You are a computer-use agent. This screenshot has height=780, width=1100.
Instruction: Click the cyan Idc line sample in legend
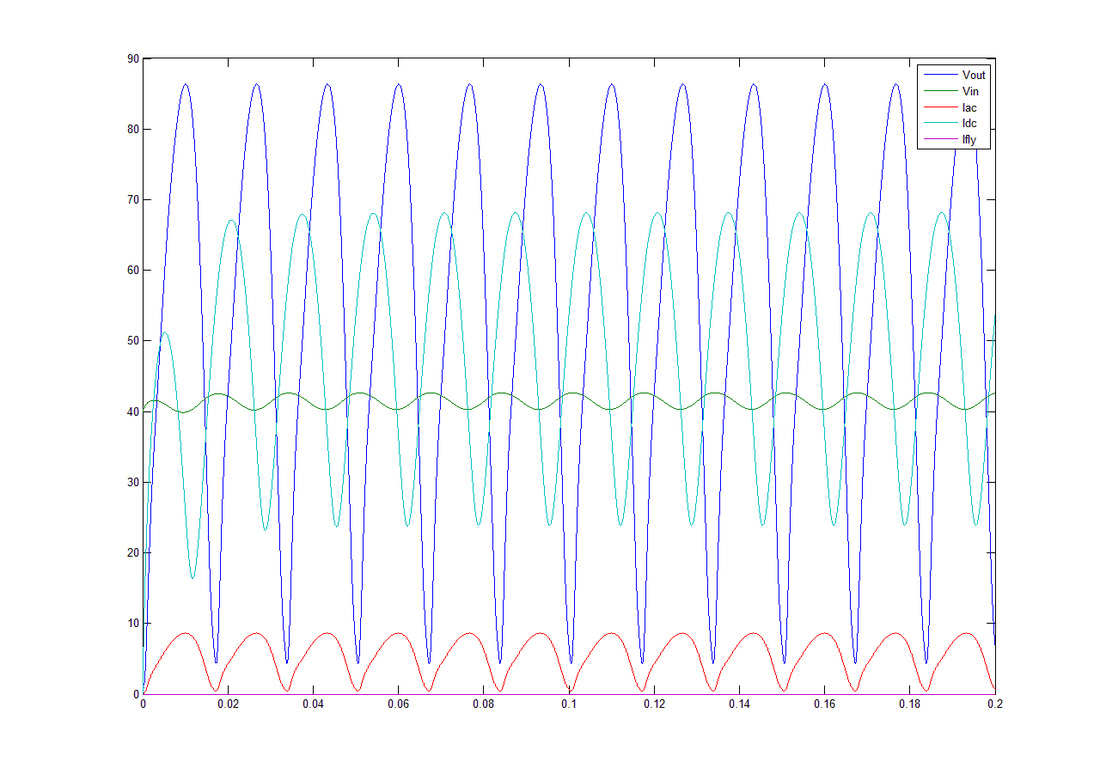[941, 124]
